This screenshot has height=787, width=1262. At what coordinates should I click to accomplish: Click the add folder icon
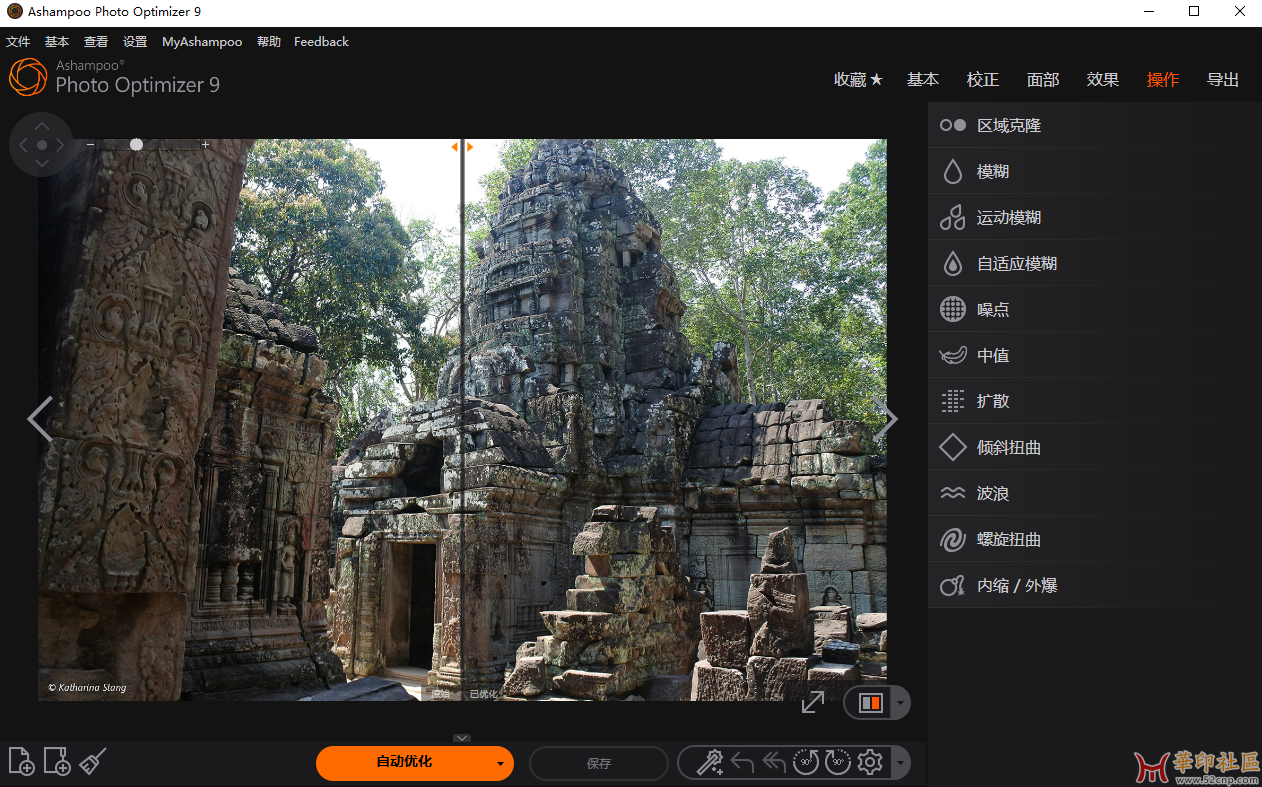[x=57, y=761]
